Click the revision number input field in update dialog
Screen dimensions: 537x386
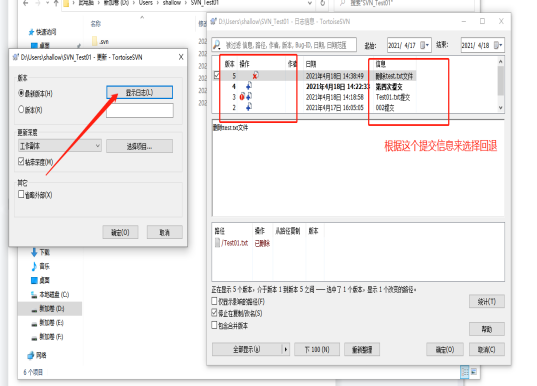coord(140,110)
